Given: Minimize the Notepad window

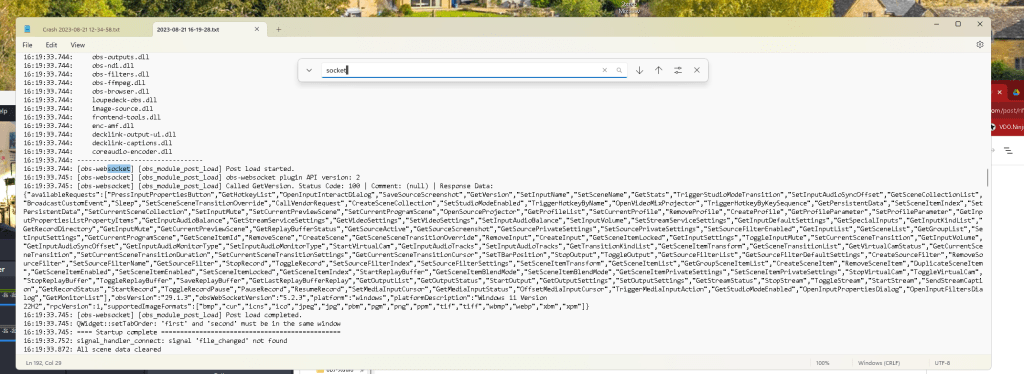Looking at the screenshot, I should 935,24.
